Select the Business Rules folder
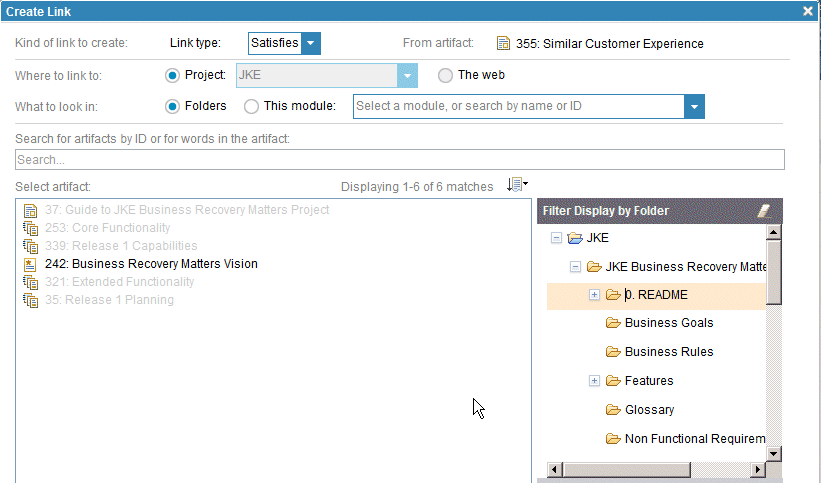Image resolution: width=821 pixels, height=483 pixels. point(669,352)
